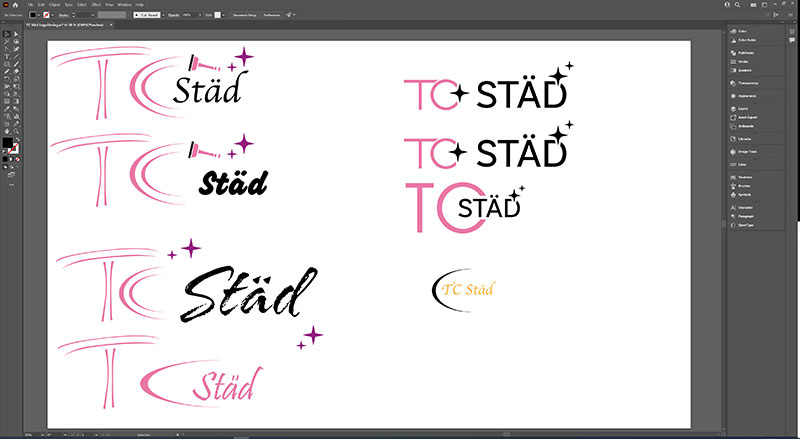This screenshot has width=800, height=439.
Task: Select the Magic Wand tool
Action: pyautogui.click(x=7, y=41)
